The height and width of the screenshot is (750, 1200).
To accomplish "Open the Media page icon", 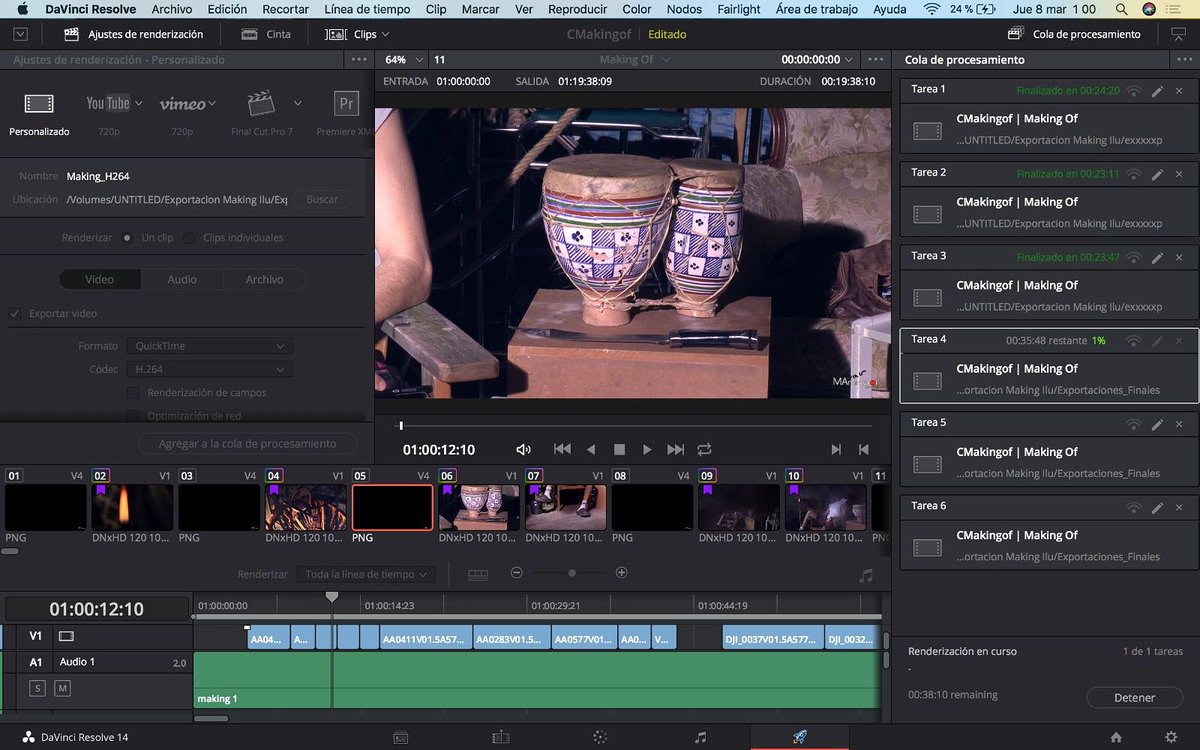I will pos(400,737).
